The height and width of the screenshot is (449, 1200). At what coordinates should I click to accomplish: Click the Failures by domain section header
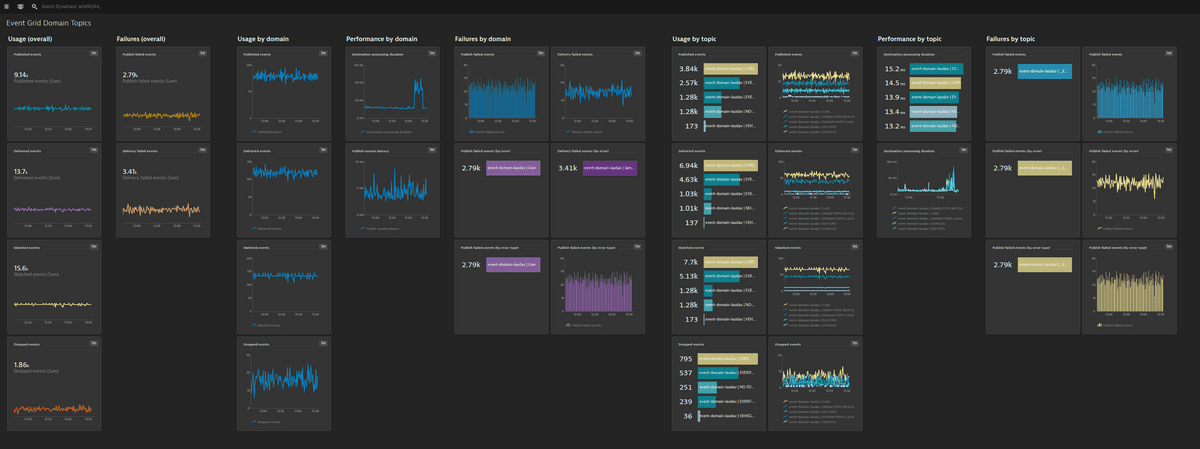pyautogui.click(x=483, y=39)
